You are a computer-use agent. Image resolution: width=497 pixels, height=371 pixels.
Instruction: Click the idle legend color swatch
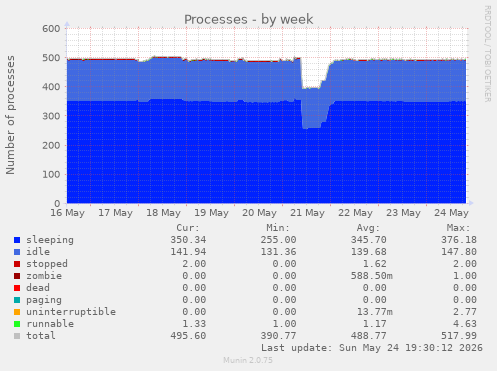click(x=17, y=252)
